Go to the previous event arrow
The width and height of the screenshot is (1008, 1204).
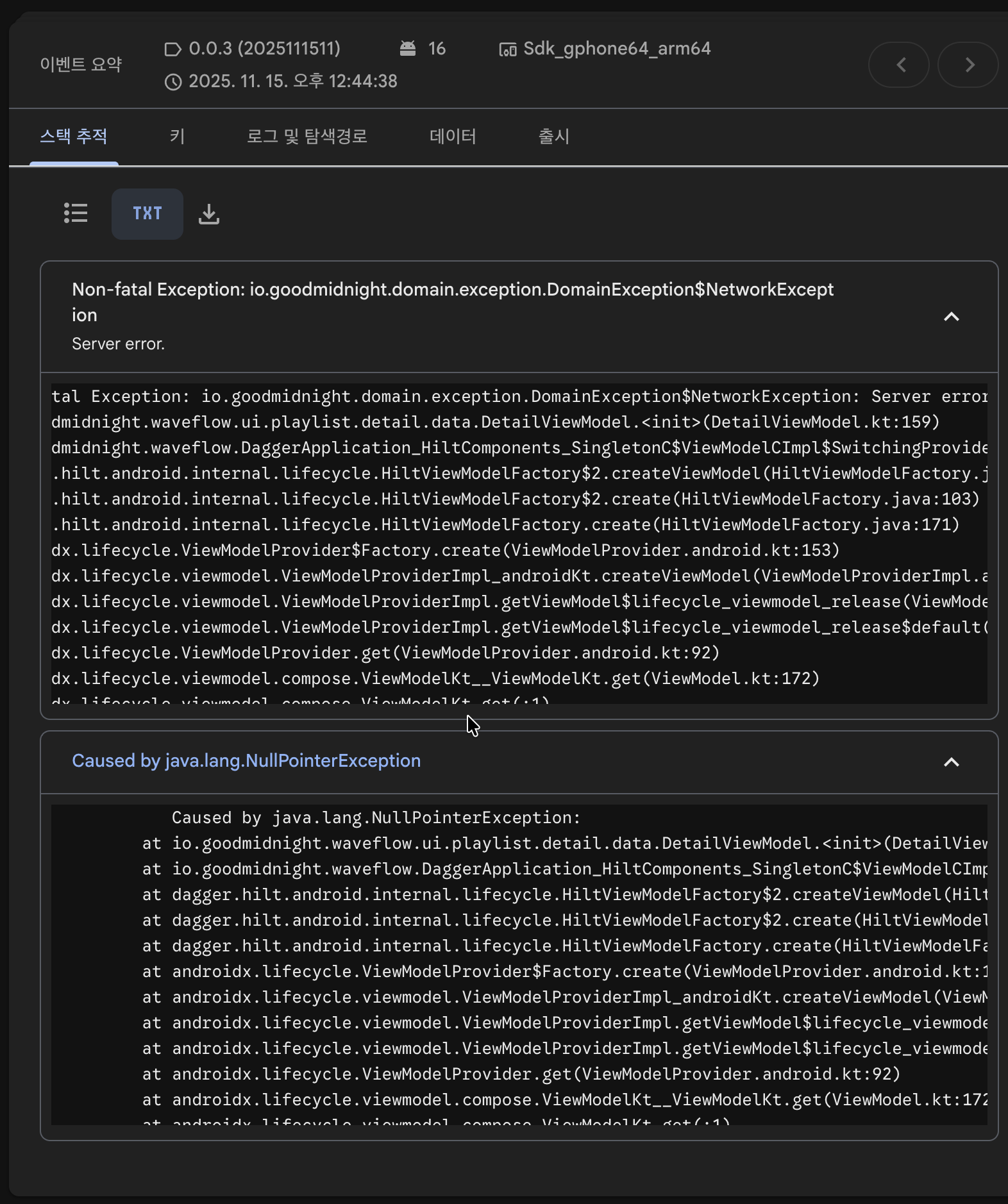click(x=899, y=65)
